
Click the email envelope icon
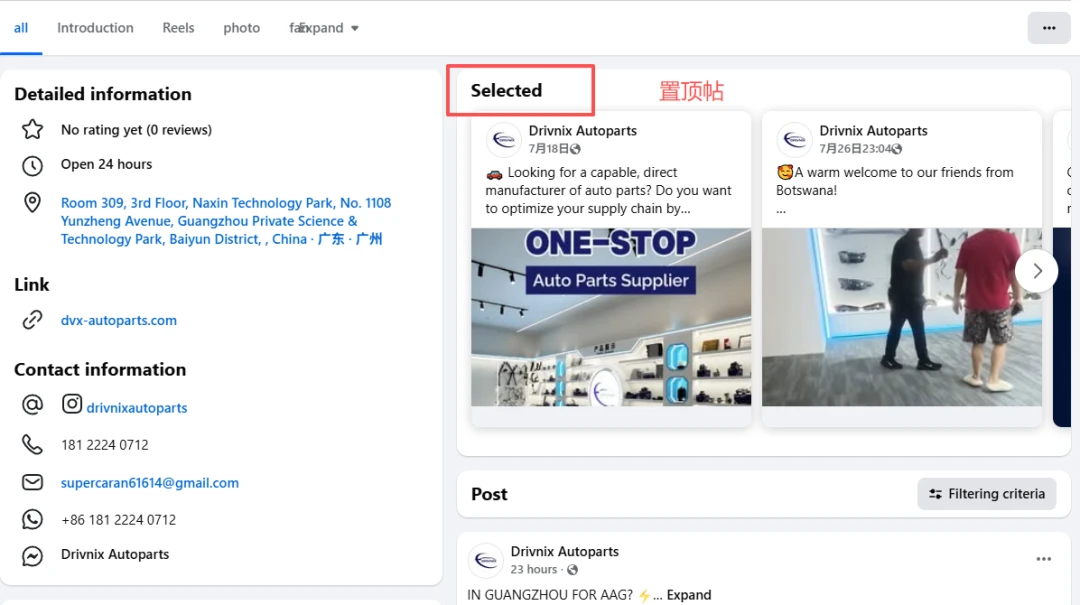coord(32,482)
